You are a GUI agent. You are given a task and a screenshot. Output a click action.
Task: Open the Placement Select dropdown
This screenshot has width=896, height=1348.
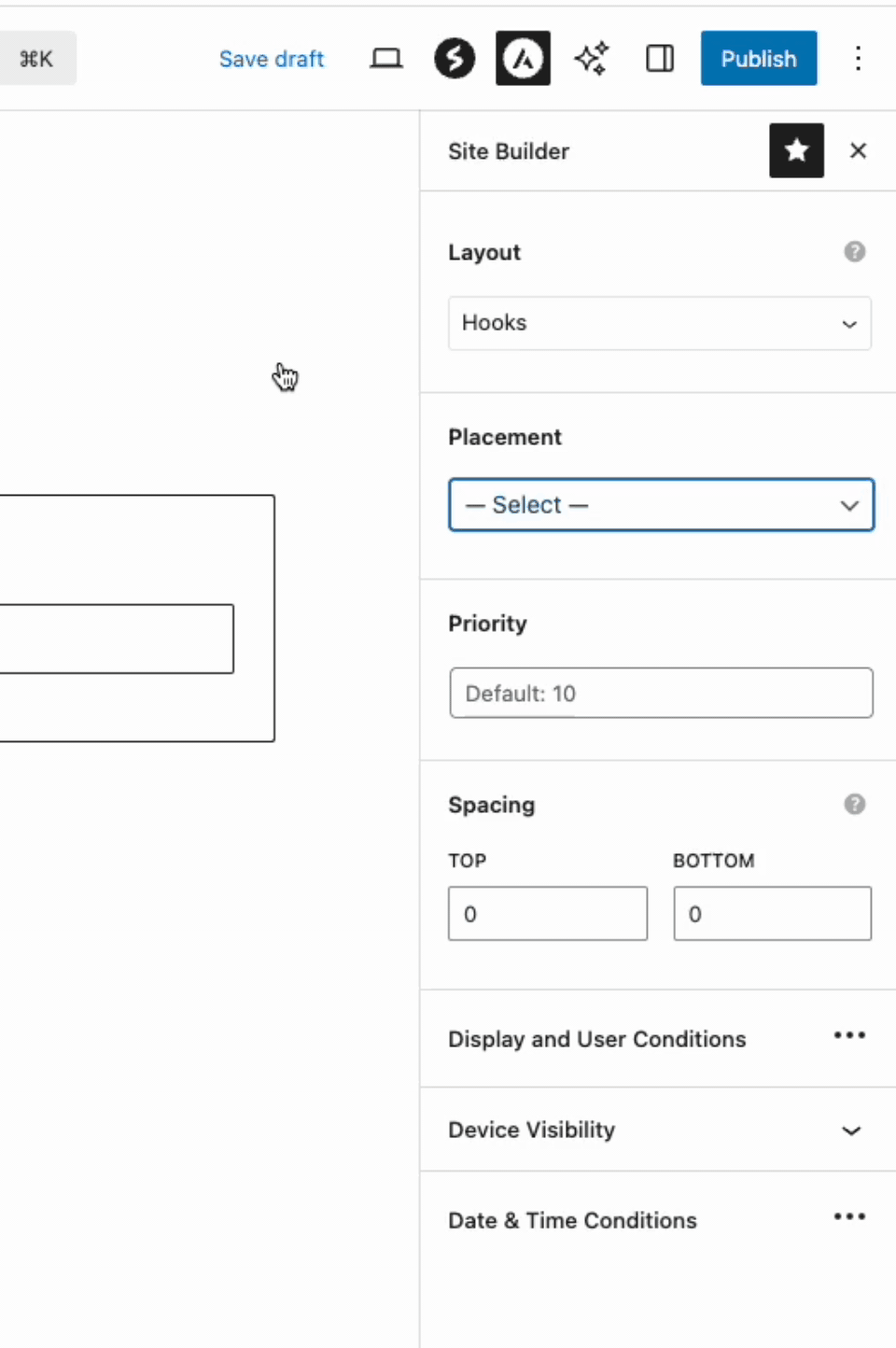[661, 505]
